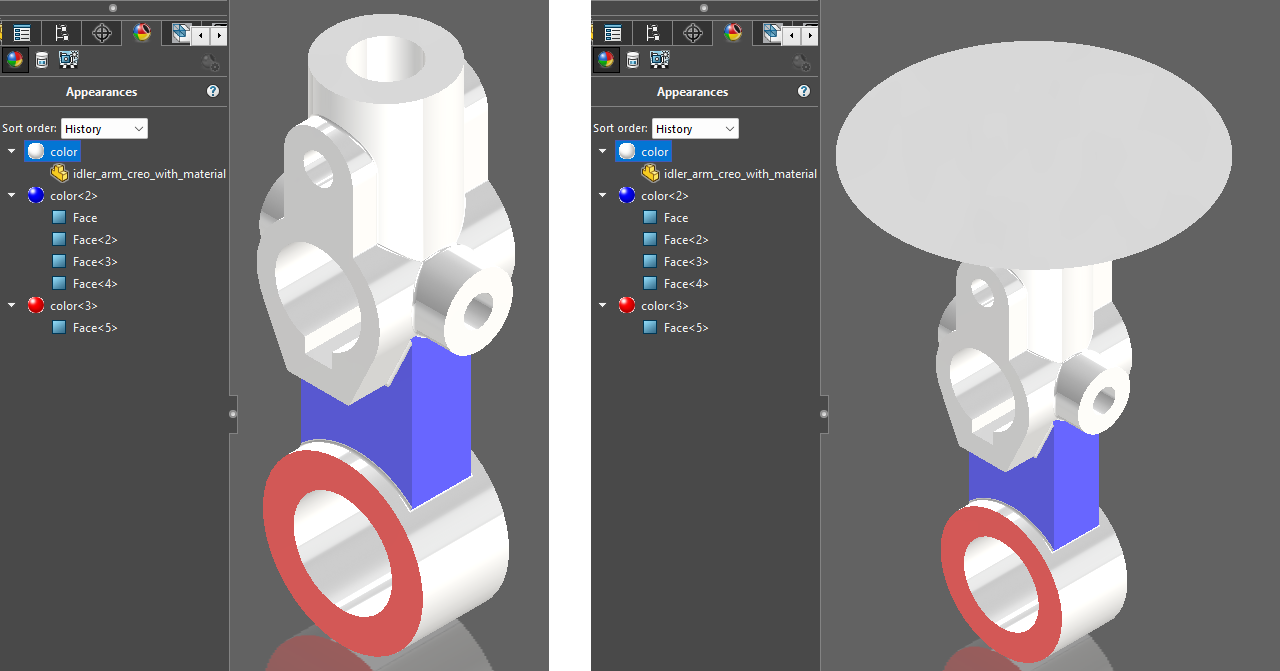
Task: Click View Appearances icon in right window
Action: (606, 59)
